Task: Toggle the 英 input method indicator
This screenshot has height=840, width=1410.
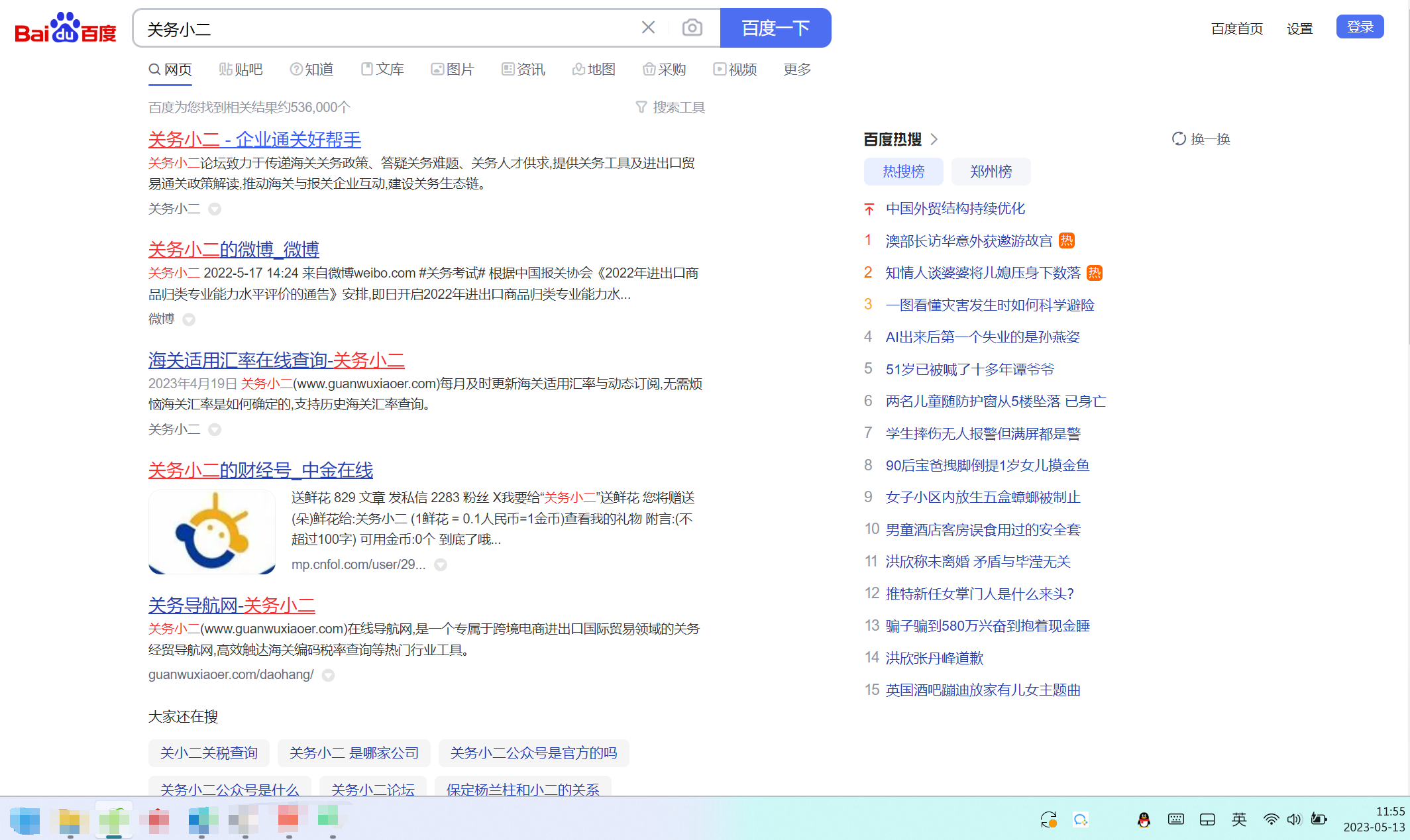Action: 1239,820
